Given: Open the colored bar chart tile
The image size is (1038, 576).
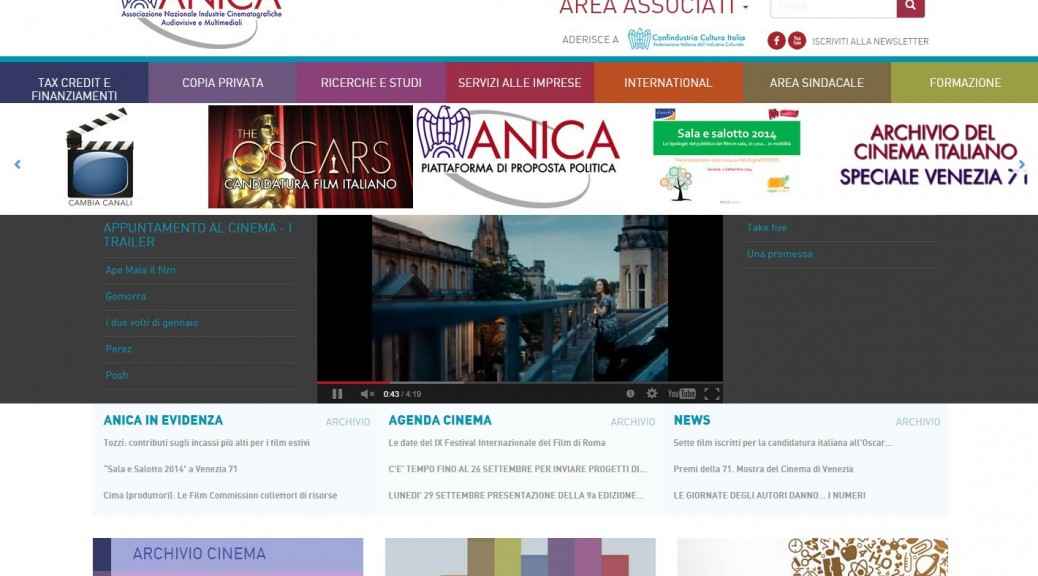Looking at the screenshot, I should click(520, 557).
